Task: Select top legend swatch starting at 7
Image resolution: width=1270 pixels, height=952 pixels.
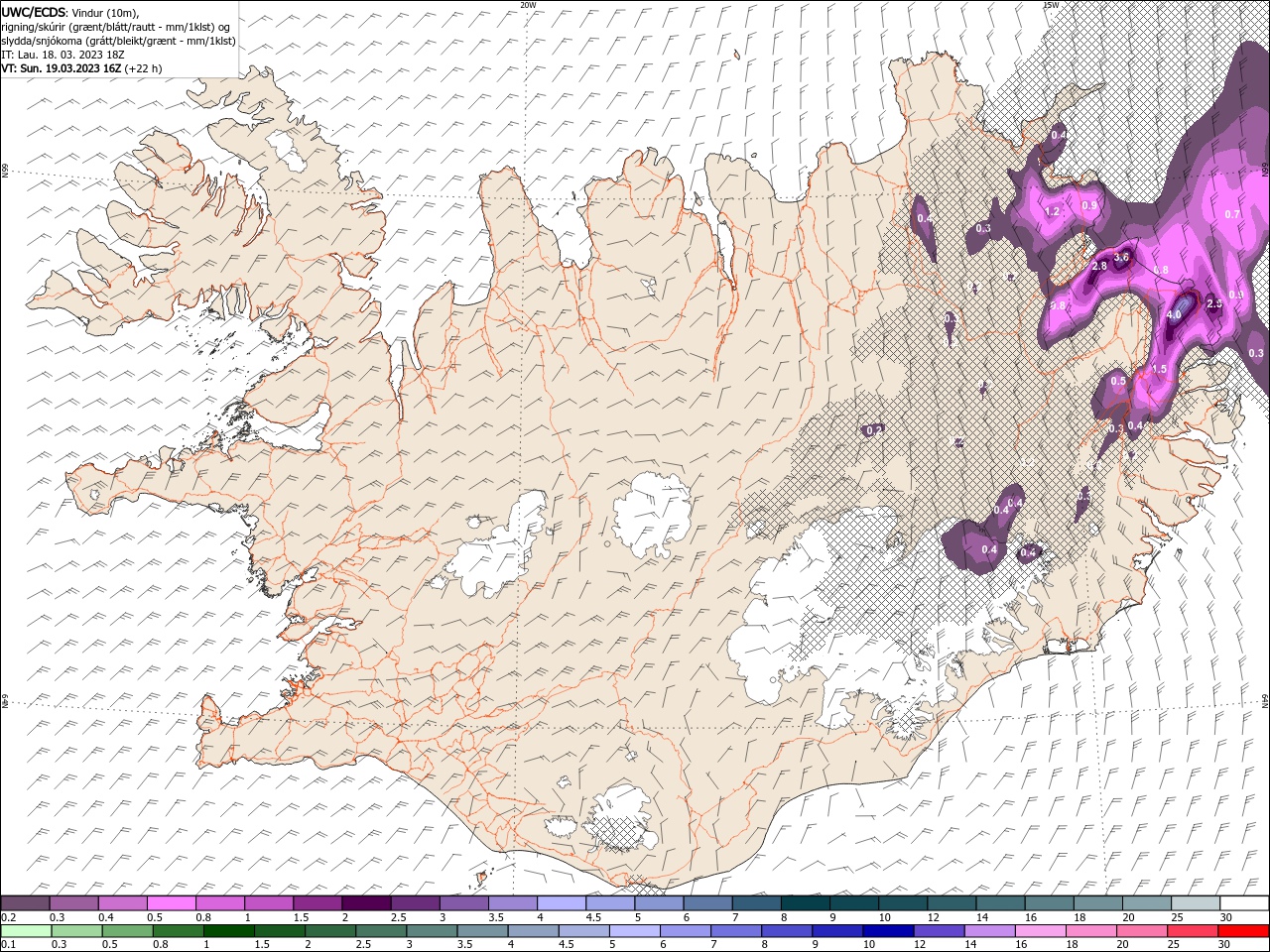Action: (755, 903)
